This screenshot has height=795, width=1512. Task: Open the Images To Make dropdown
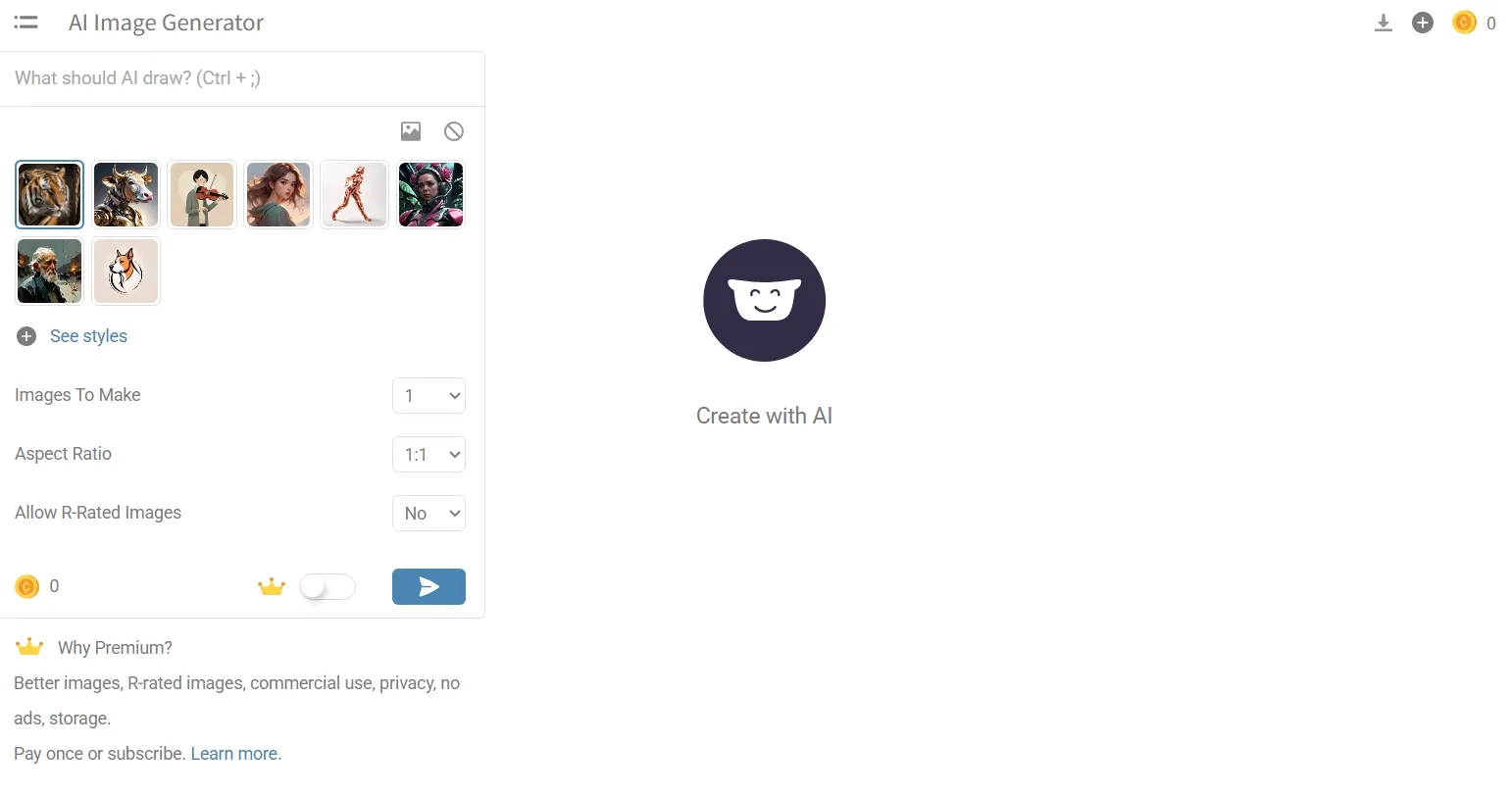click(428, 396)
